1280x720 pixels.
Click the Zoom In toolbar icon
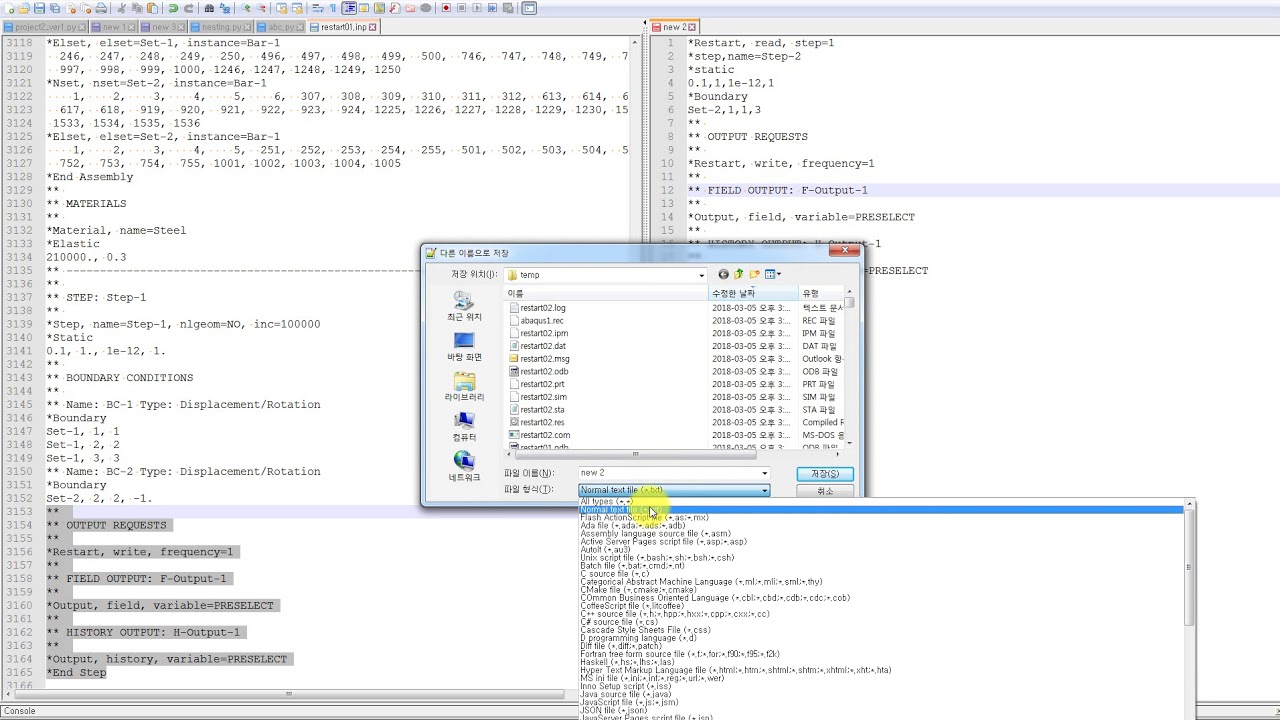point(245,8)
